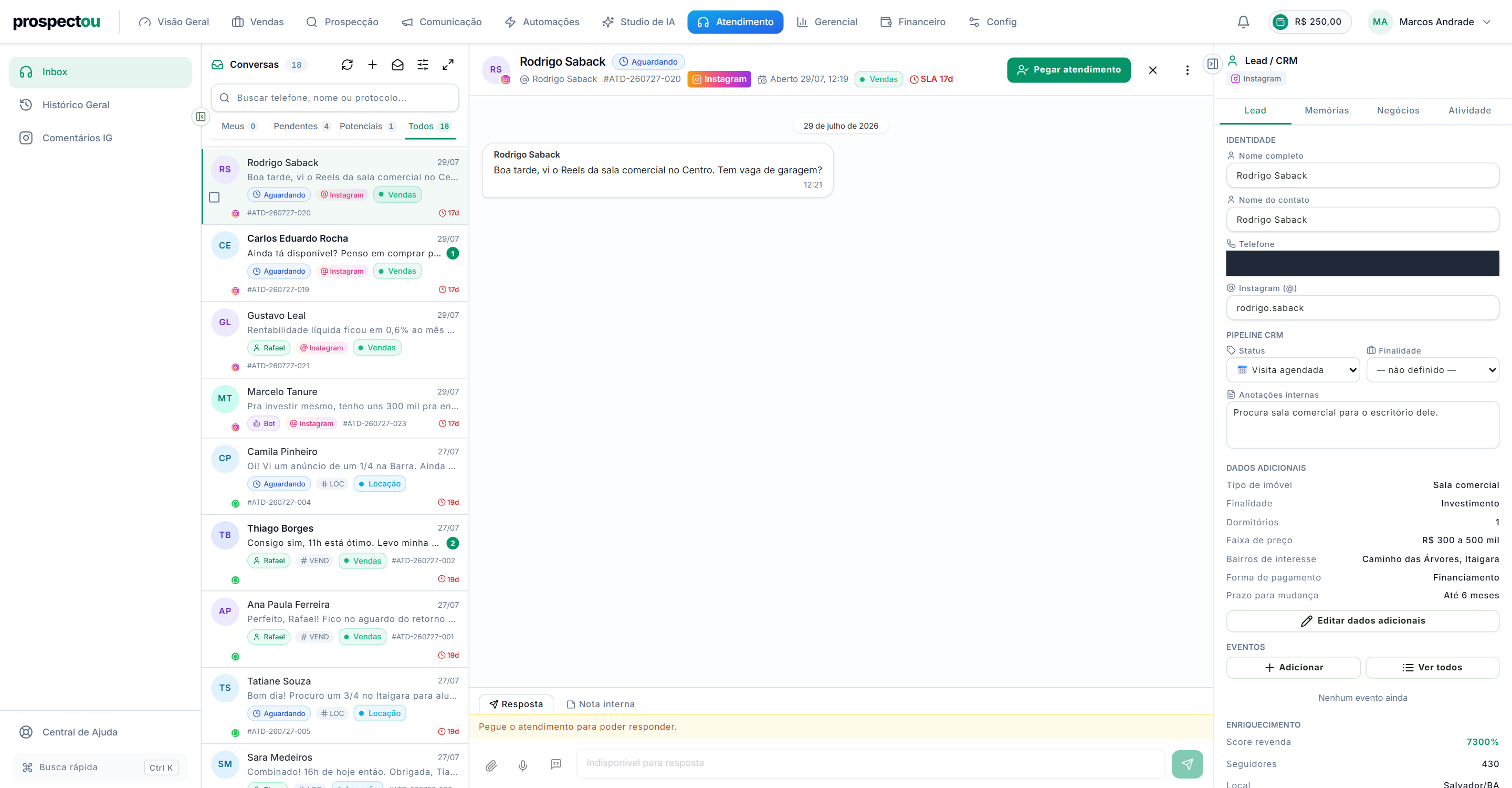This screenshot has width=1512, height=788.
Task: Open Histórico Geral in sidebar
Action: (x=100, y=105)
